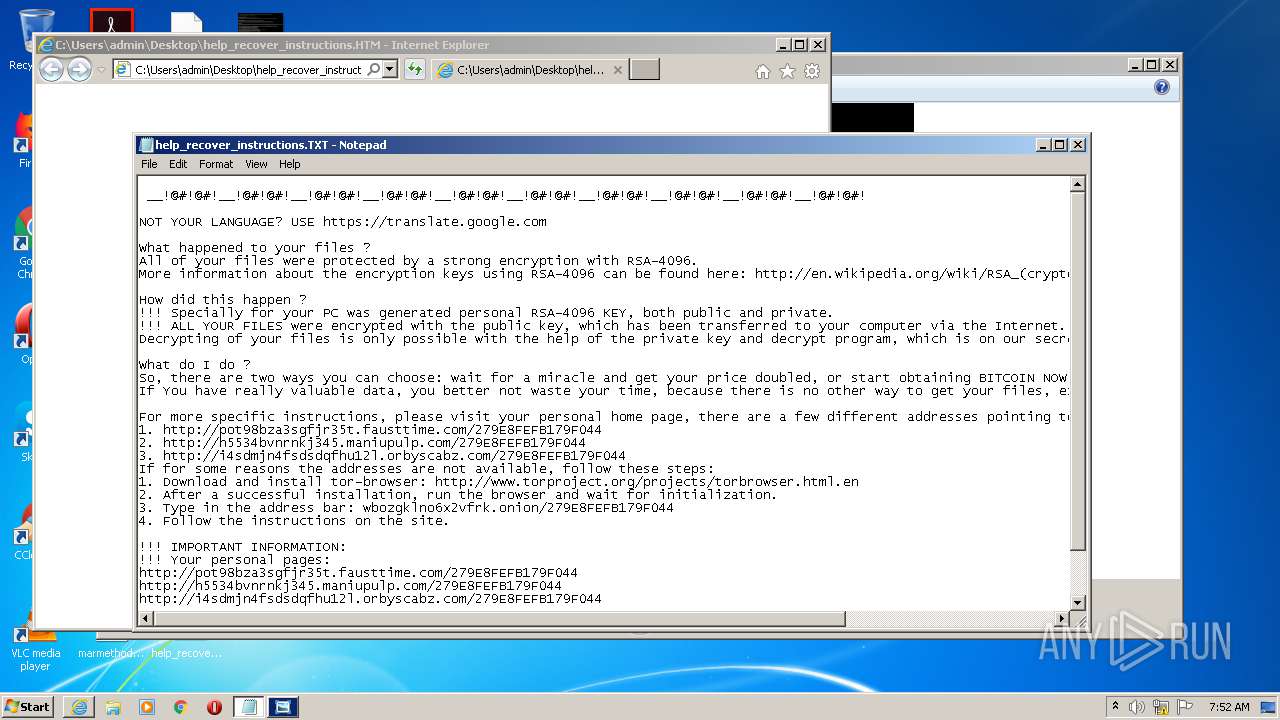Select the IE tab C:\Users\admin\Desktop\hel...

[x=530, y=70]
